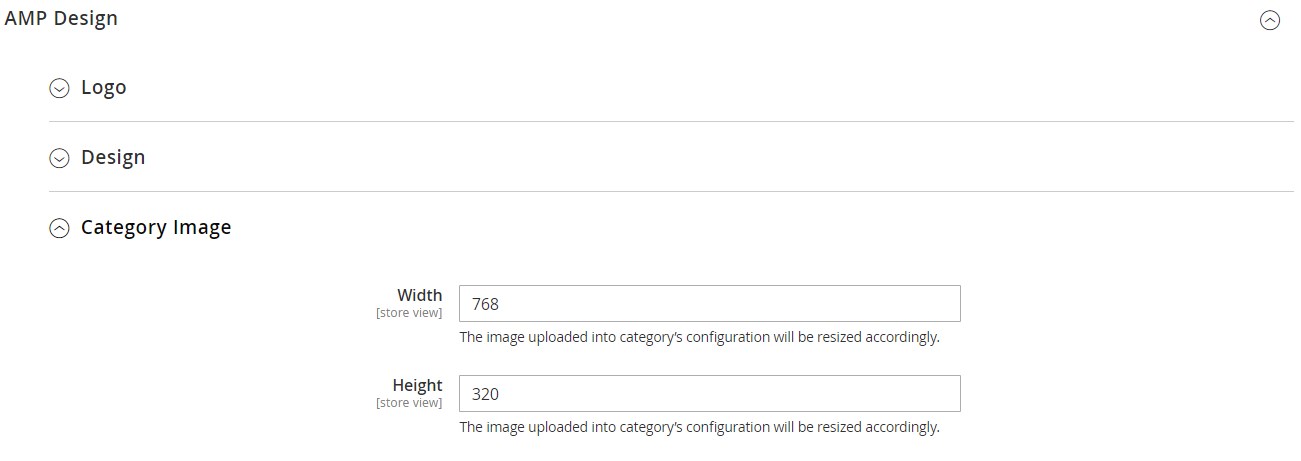Viewport: 1301px width, 461px height.
Task: Focus the Width input field
Action: click(x=709, y=304)
